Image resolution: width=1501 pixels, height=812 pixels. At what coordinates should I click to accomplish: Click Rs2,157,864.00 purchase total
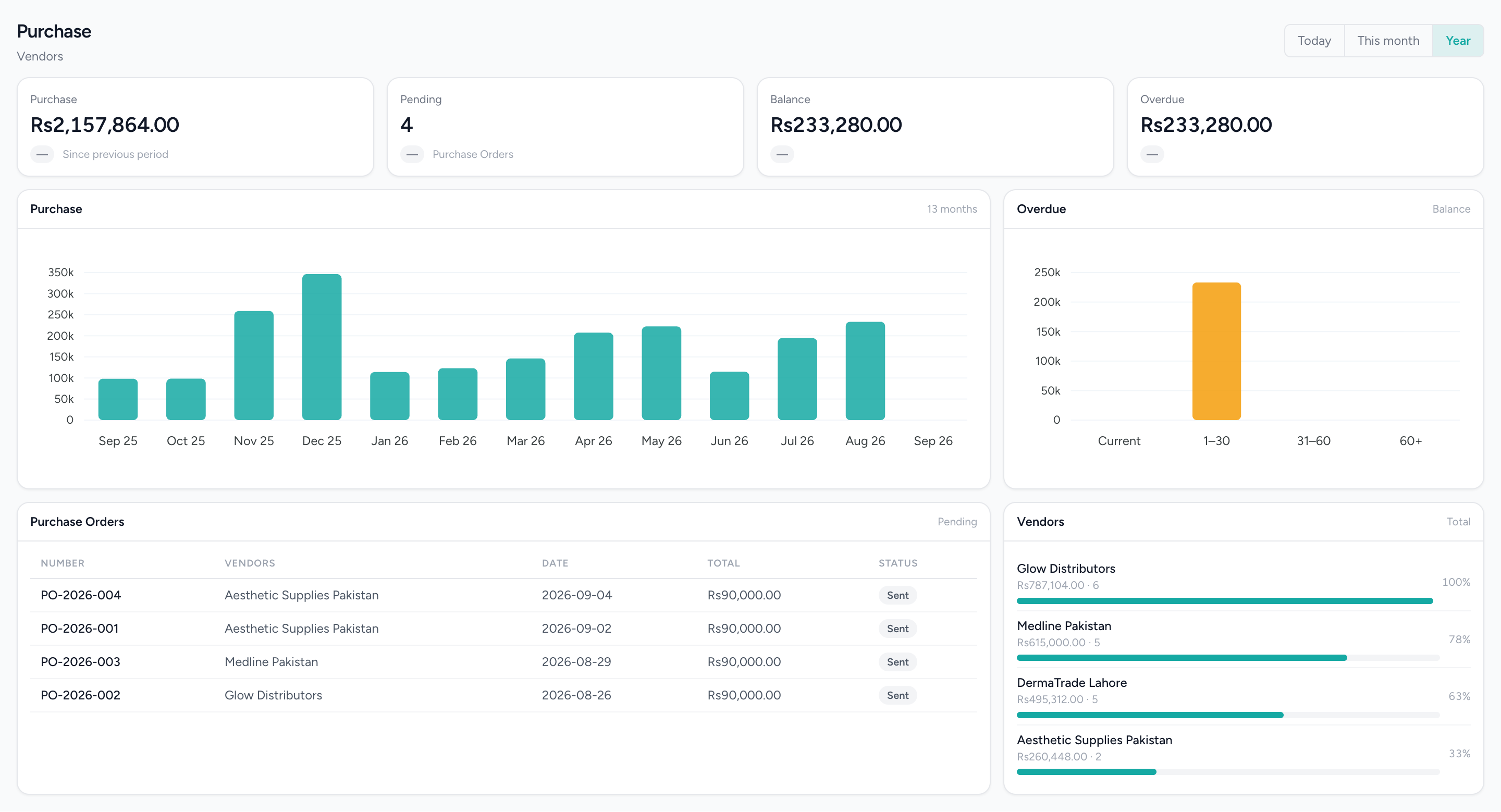click(105, 125)
